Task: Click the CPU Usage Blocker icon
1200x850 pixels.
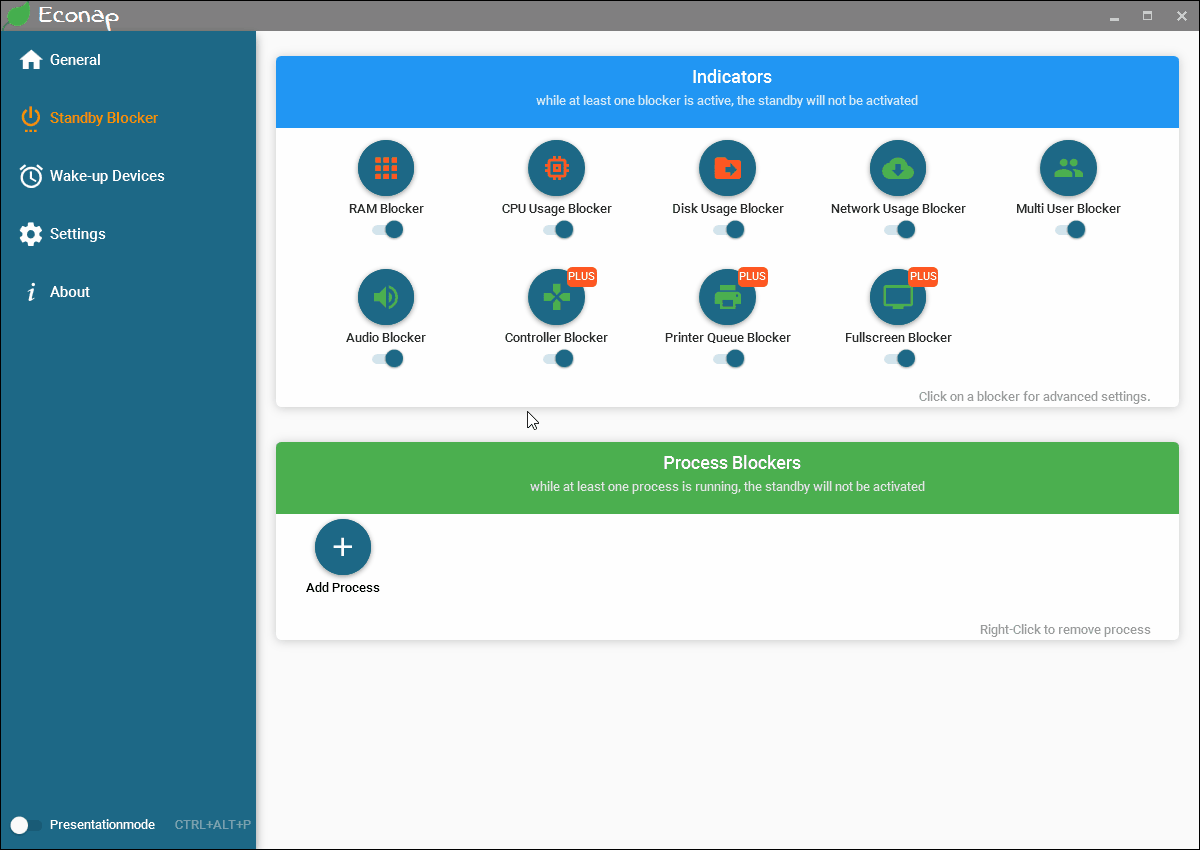Action: coord(556,168)
